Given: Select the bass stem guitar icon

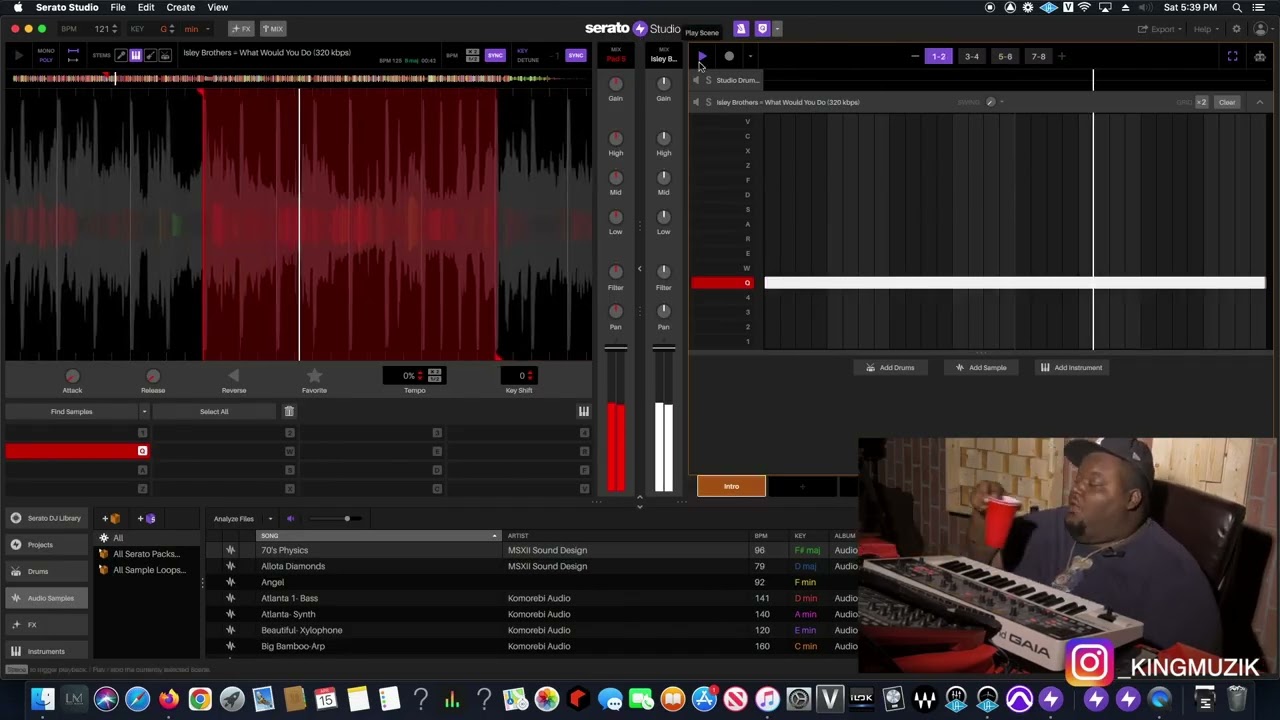Looking at the screenshot, I should point(150,55).
